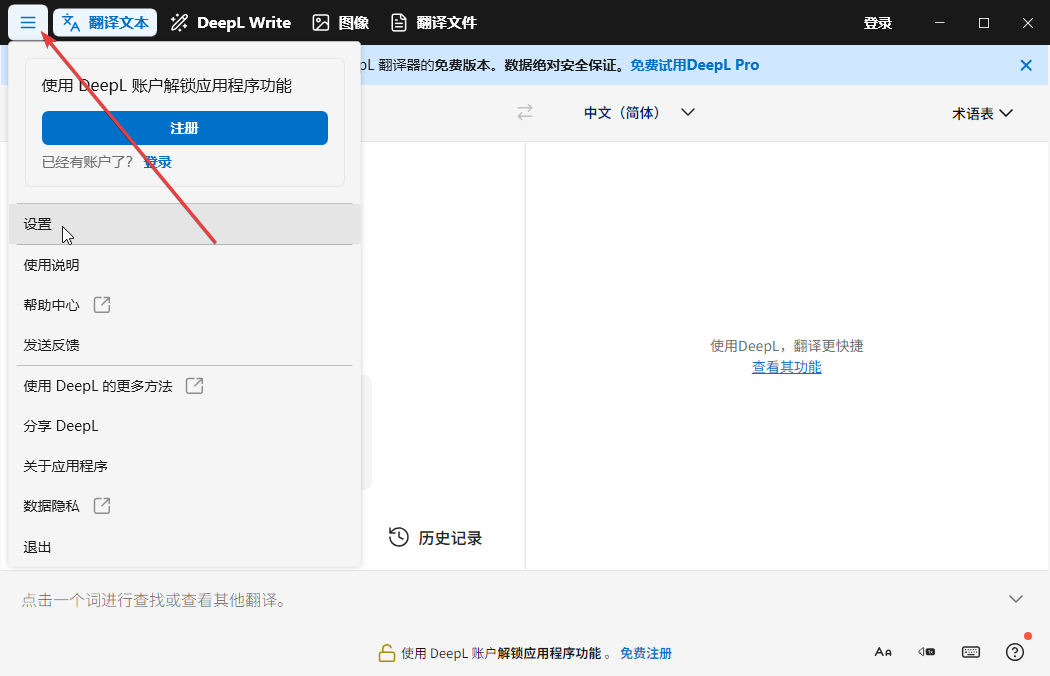This screenshot has width=1050, height=676.
Task: Show keyboard shortcuts via keyboard icon
Action: (970, 651)
